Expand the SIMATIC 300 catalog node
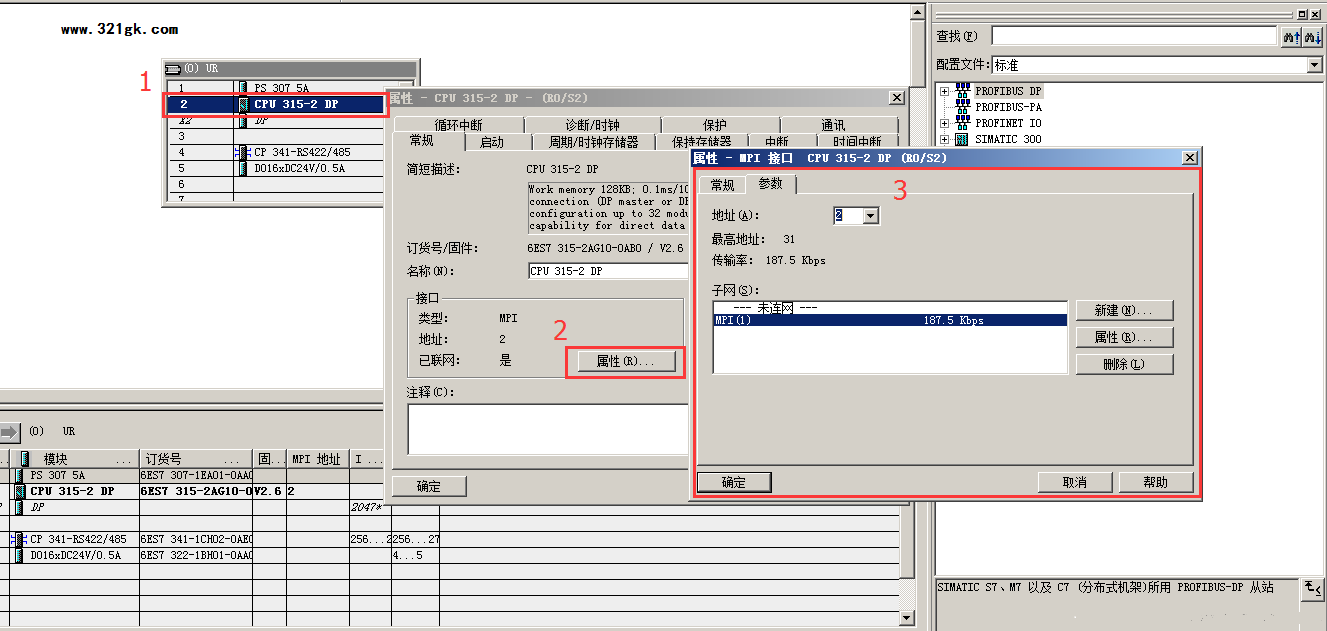The image size is (1327, 631). click(x=945, y=139)
